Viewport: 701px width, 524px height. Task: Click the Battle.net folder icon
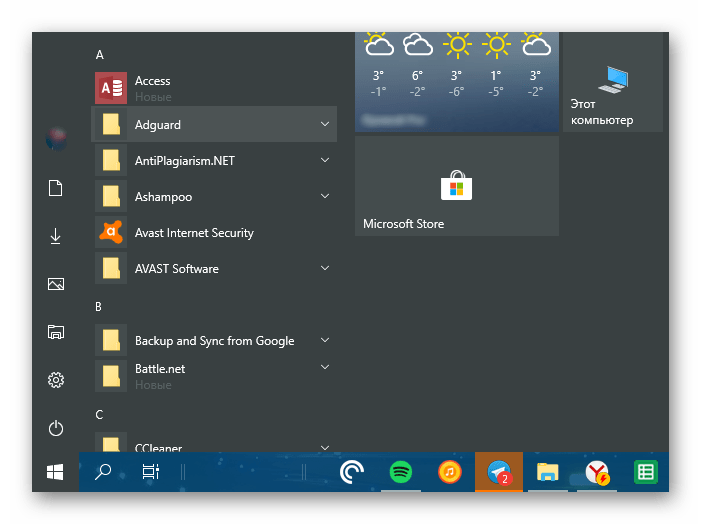(x=111, y=376)
